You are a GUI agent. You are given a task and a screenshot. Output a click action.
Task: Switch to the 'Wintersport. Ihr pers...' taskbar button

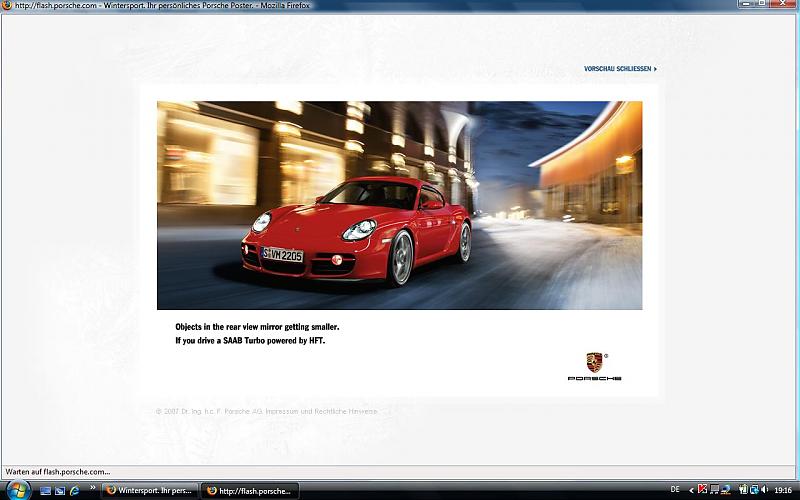pos(149,491)
